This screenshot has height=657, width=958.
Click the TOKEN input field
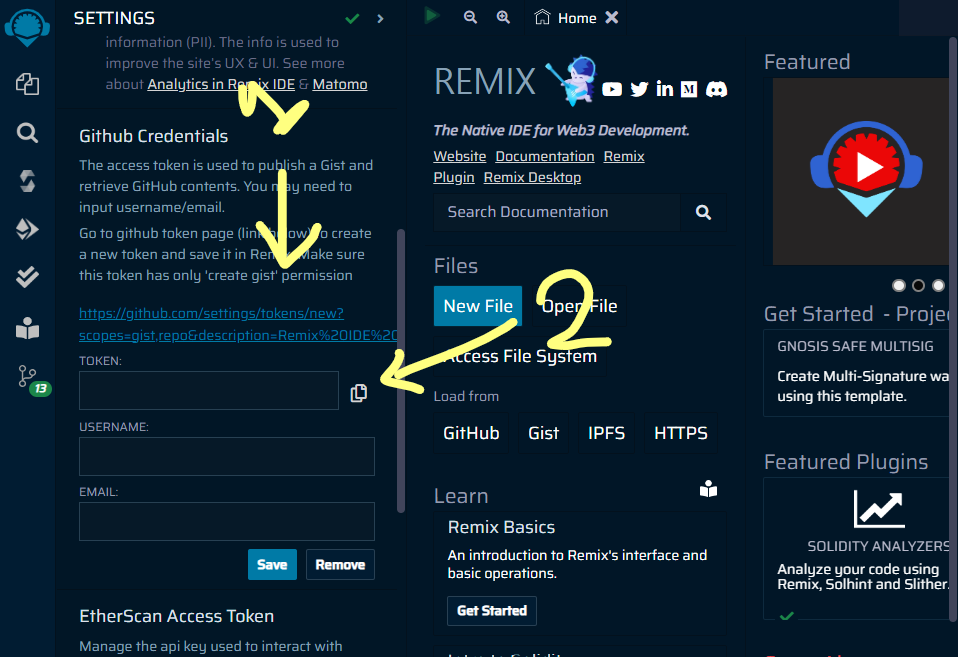coord(209,391)
